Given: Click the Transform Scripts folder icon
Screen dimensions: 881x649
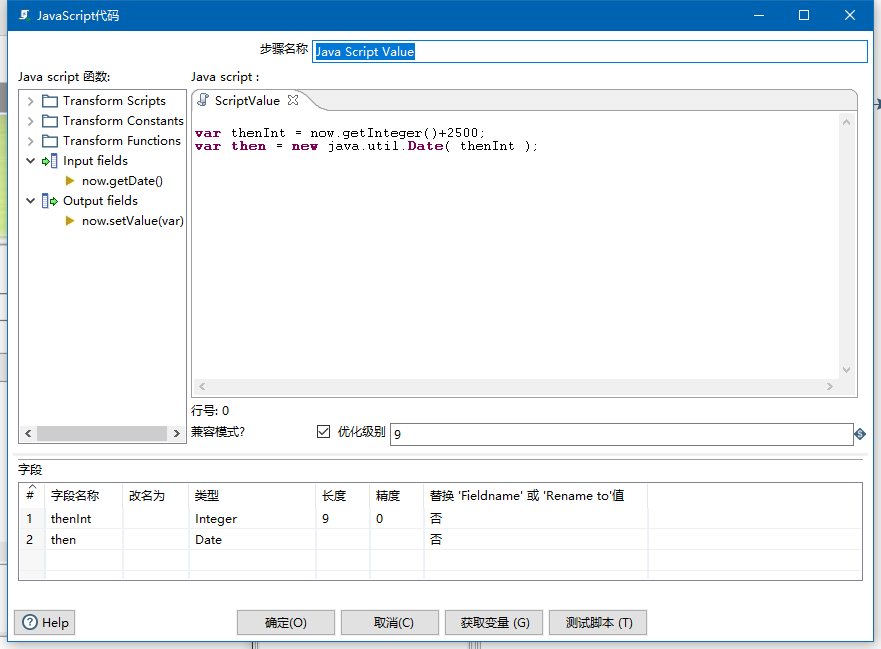Looking at the screenshot, I should click(50, 101).
